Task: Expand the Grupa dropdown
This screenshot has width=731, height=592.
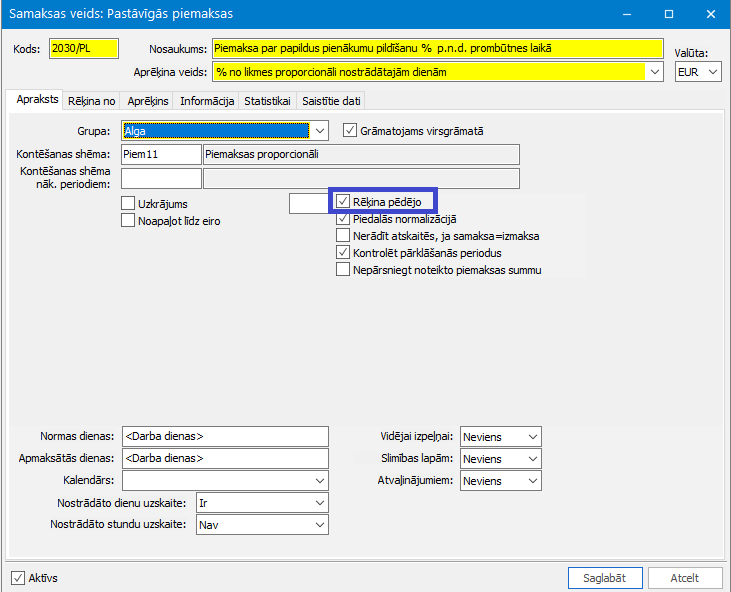Action: coord(320,131)
